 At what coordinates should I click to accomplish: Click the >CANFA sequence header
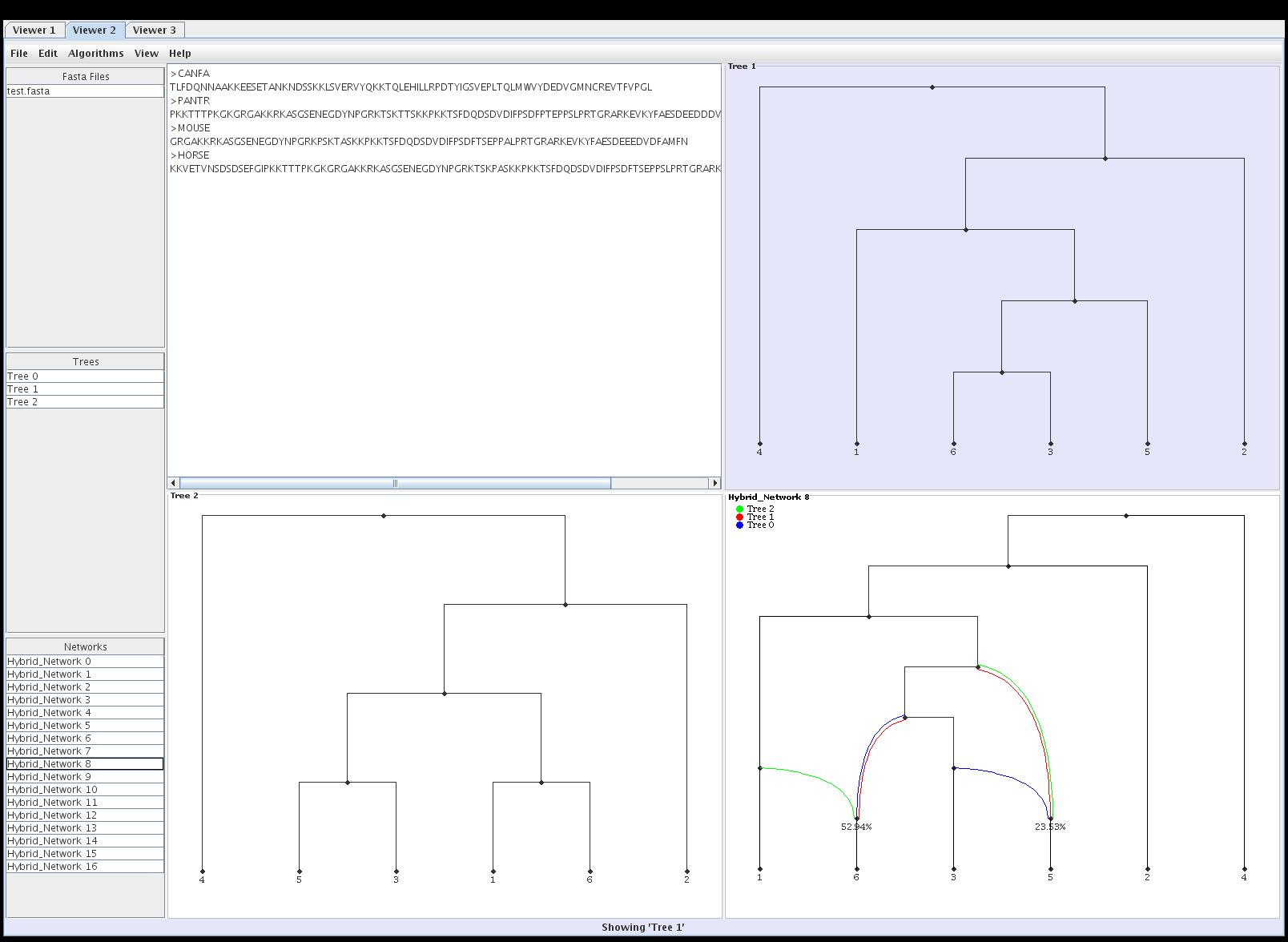(x=190, y=74)
